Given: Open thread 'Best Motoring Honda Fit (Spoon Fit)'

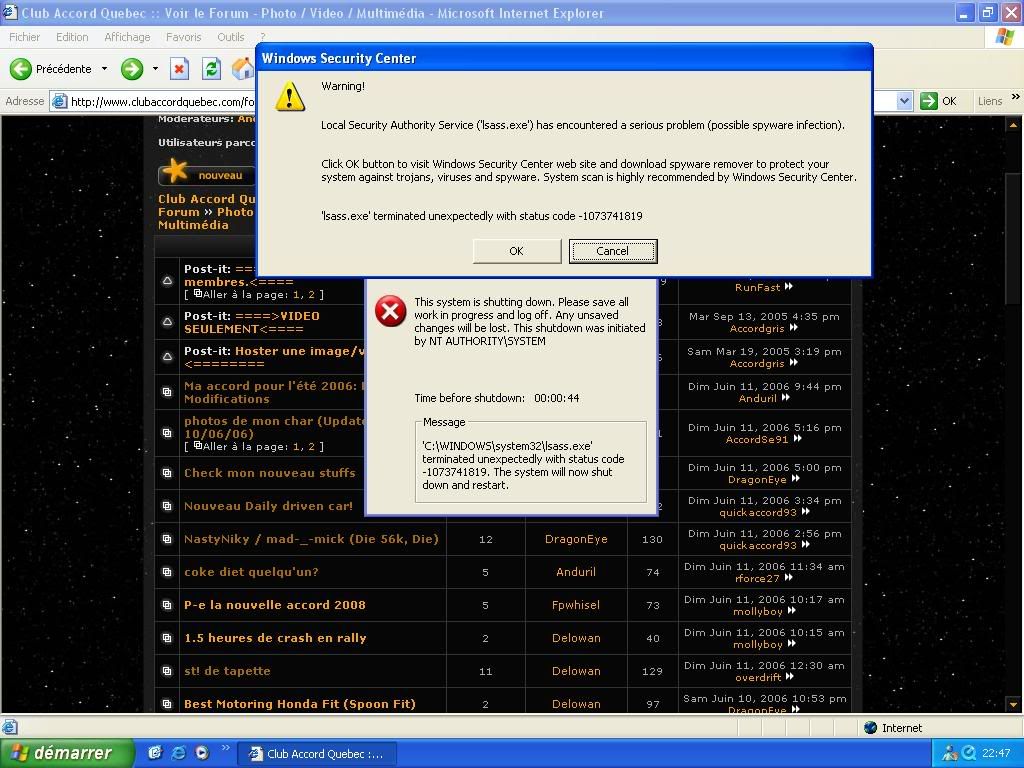Looking at the screenshot, I should [300, 704].
